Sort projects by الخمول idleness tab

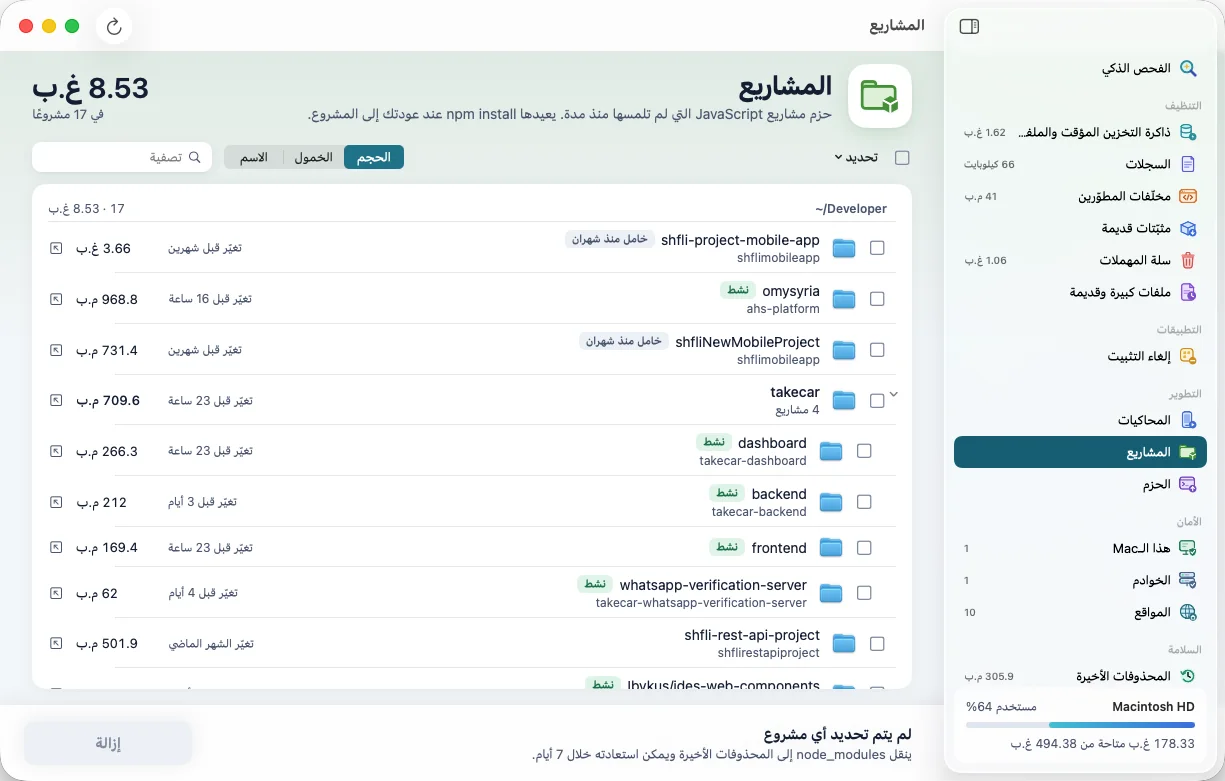pyautogui.click(x=313, y=157)
